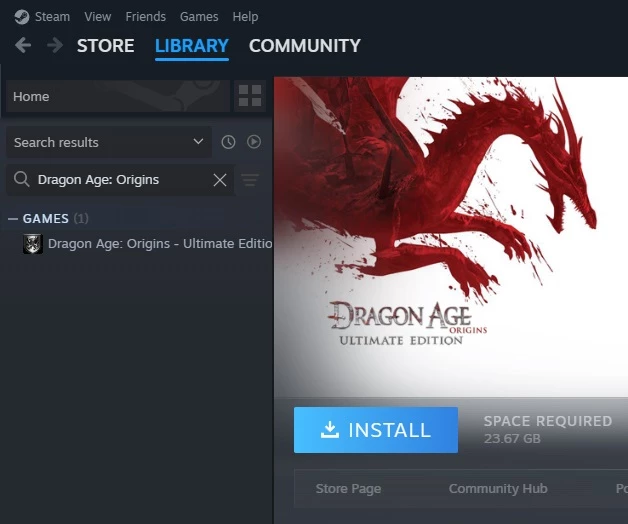Go back with the left arrow
The width and height of the screenshot is (628, 524).
click(x=23, y=45)
